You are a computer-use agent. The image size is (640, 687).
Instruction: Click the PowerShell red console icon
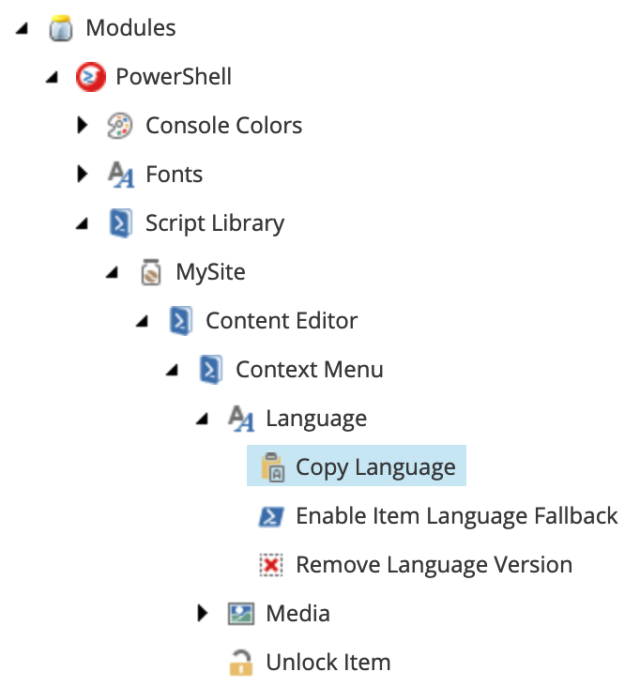click(x=91, y=77)
